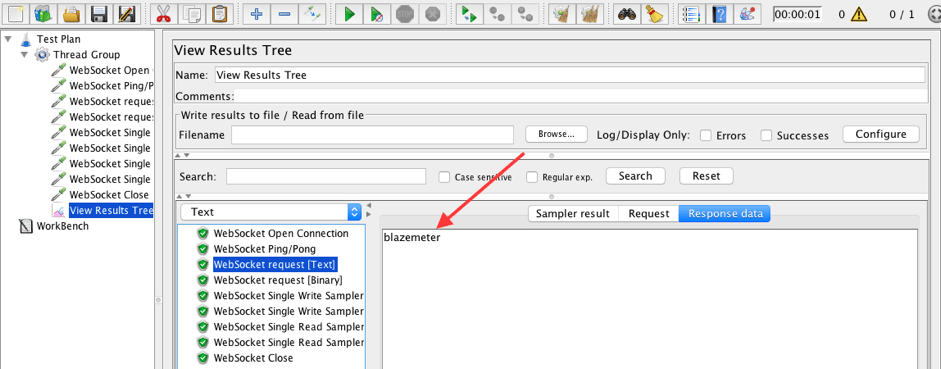Click the yellow warning triangle log icon
Image resolution: width=941 pixels, height=369 pixels.
click(859, 13)
